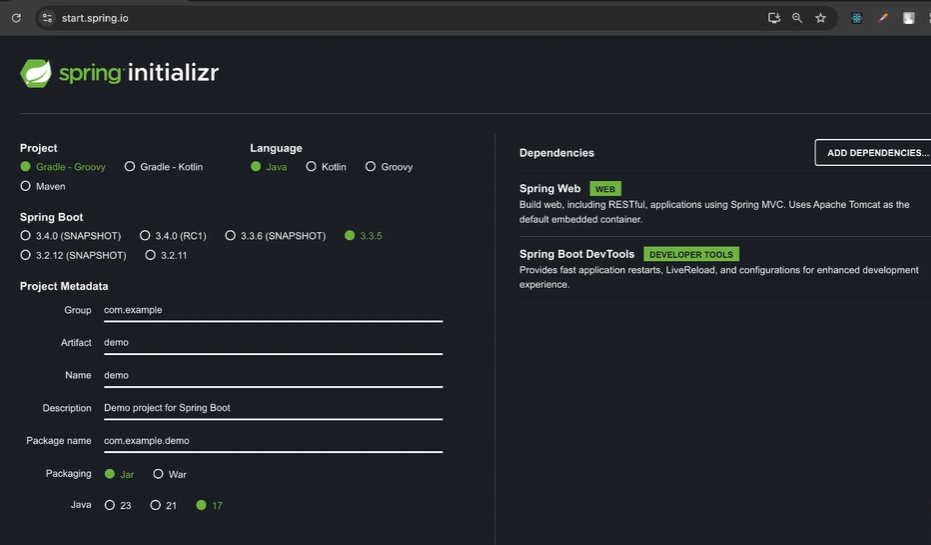Viewport: 931px width, 545px height.
Task: Click the DevTools description text
Action: click(x=719, y=277)
